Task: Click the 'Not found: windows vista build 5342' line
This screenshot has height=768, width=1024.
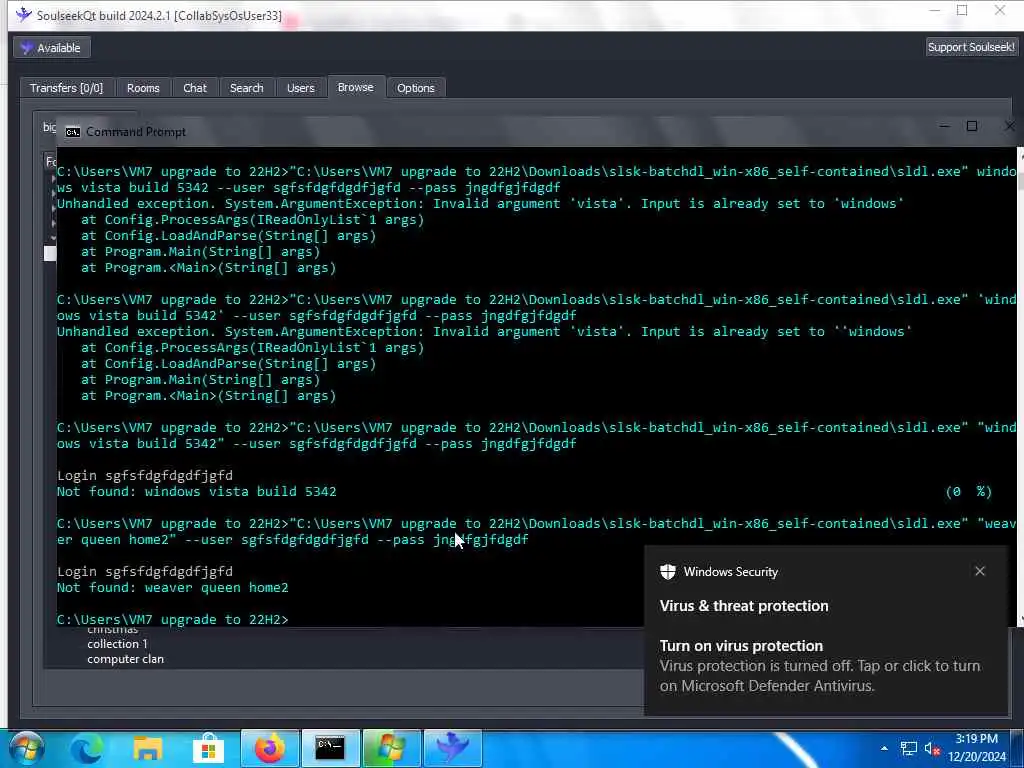Action: pos(197,492)
